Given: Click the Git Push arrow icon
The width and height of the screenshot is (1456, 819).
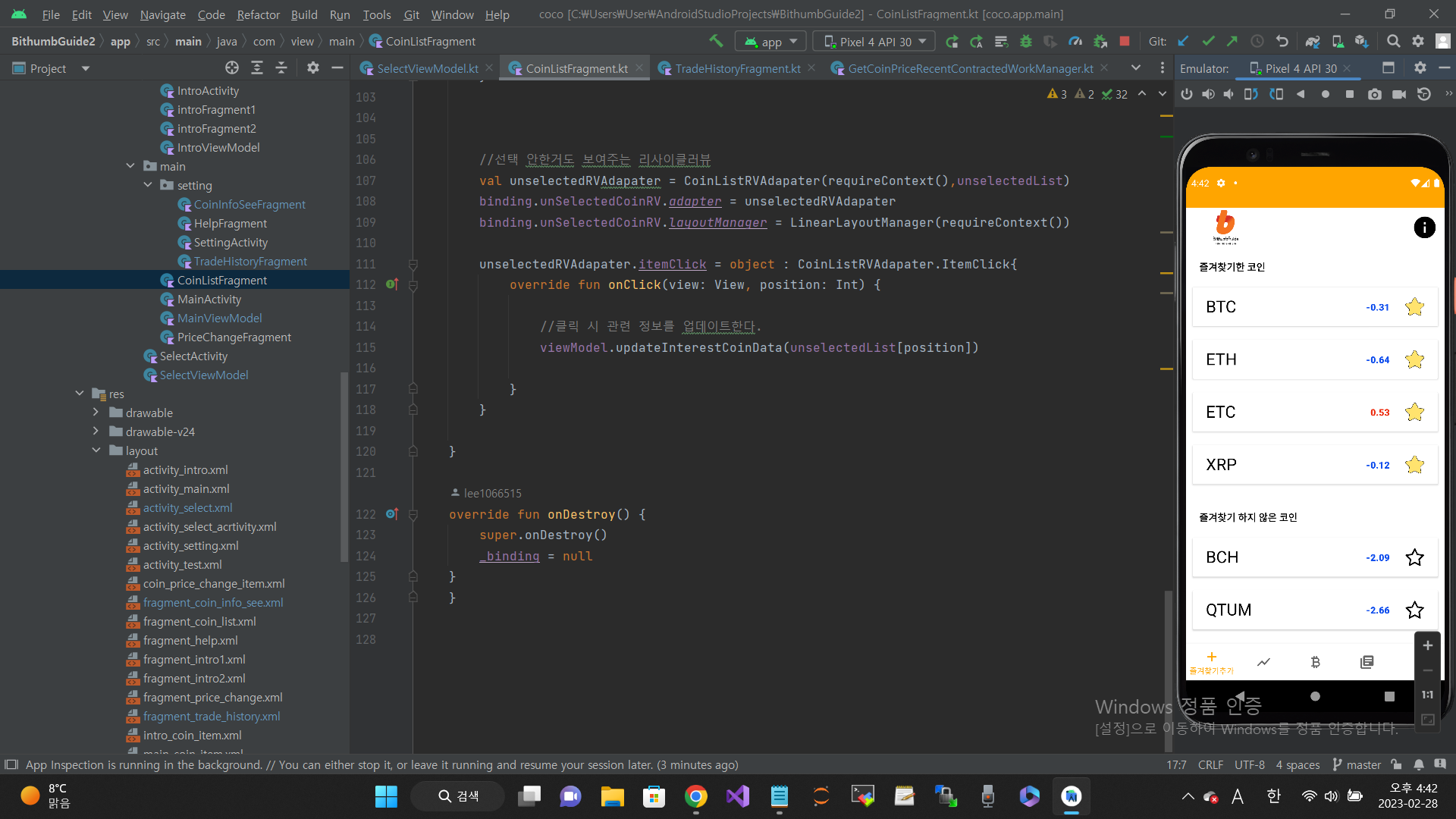Looking at the screenshot, I should pos(1232,42).
